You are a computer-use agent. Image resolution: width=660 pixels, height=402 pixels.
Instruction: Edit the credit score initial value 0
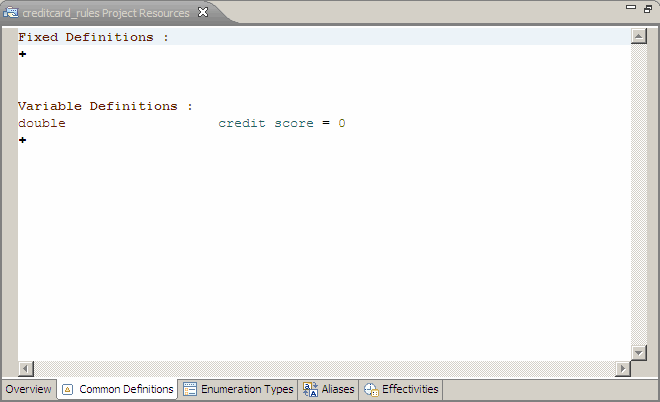pos(341,123)
